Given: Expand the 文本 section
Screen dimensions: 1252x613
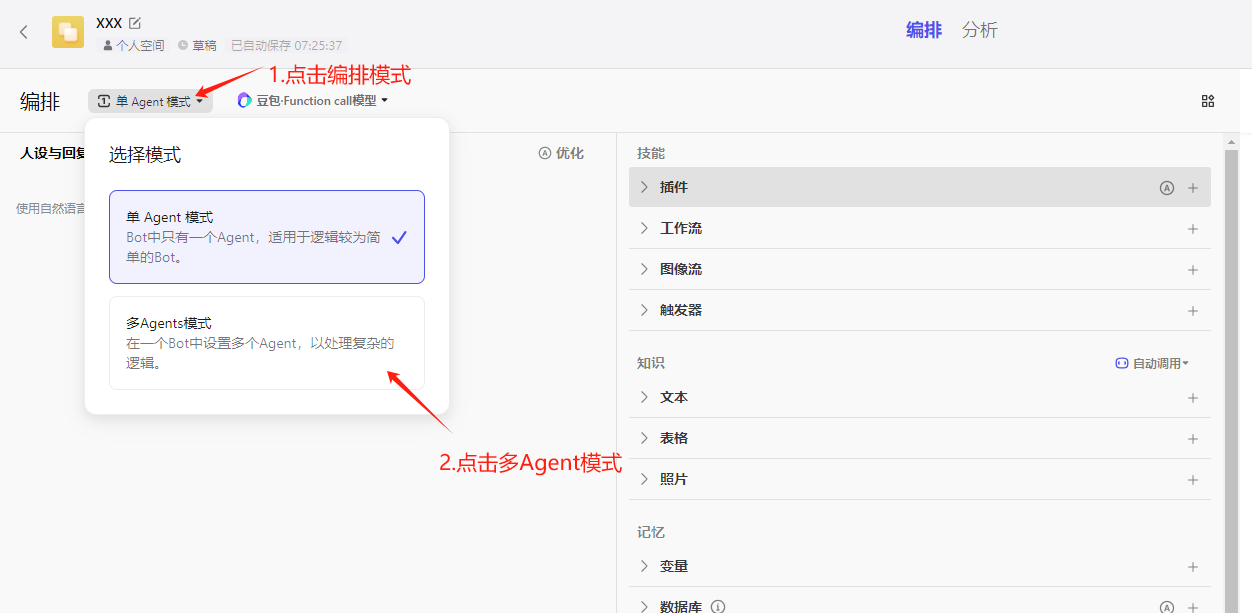Looking at the screenshot, I should pyautogui.click(x=644, y=397).
